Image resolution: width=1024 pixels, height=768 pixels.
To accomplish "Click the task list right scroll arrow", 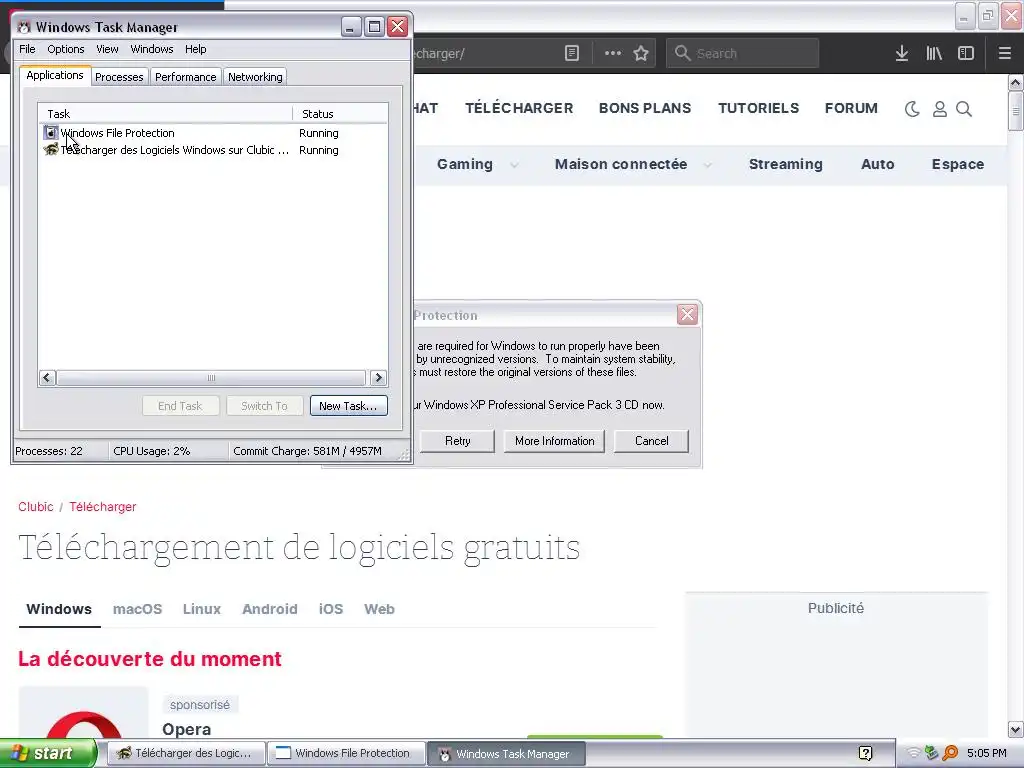I will click(378, 377).
